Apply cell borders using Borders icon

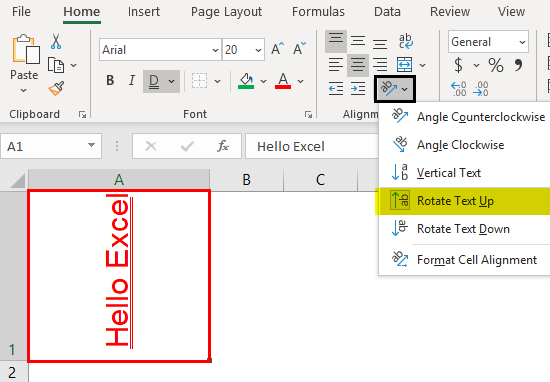199,81
